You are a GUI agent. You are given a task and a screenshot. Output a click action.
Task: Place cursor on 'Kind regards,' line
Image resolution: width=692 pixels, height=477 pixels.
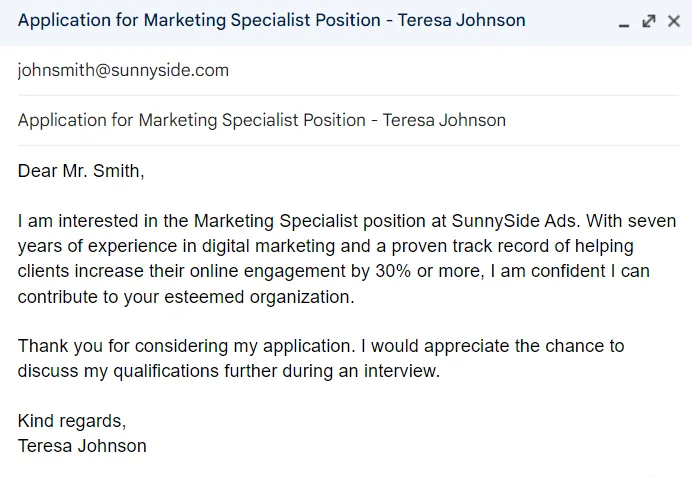click(x=72, y=421)
